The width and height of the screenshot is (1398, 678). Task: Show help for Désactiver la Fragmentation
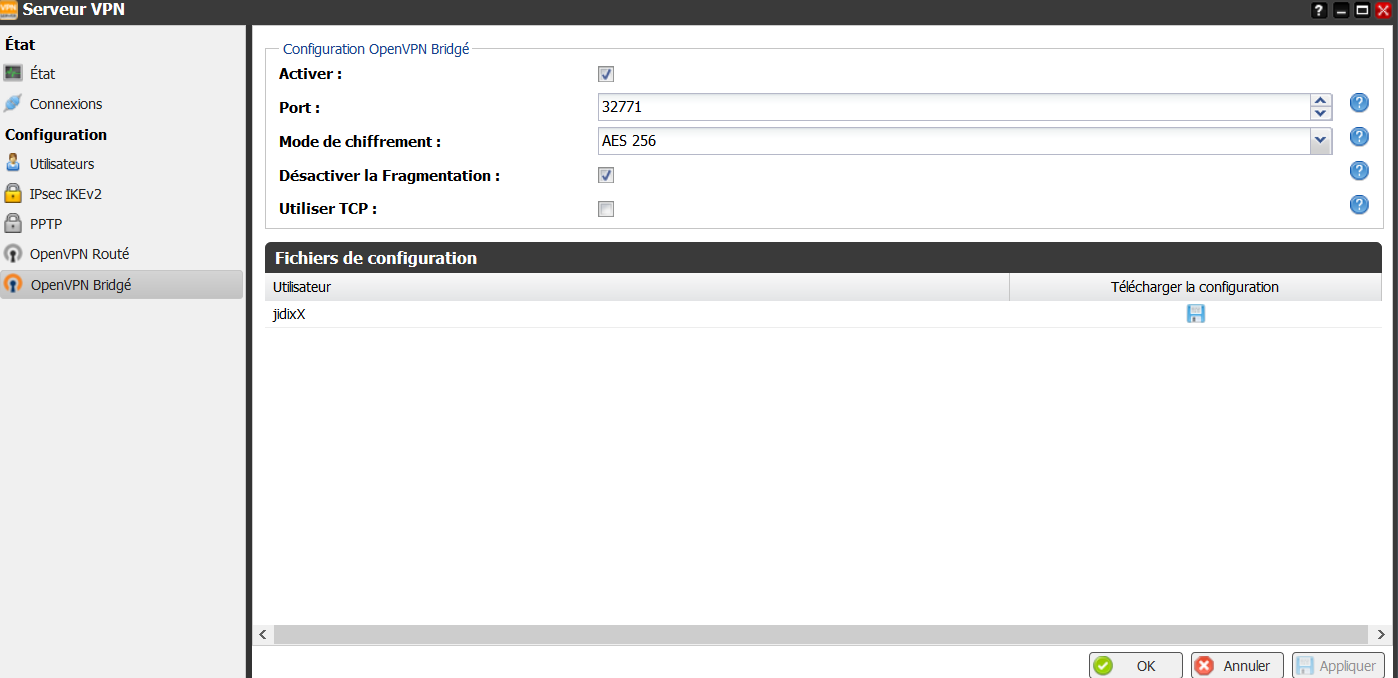(1359, 171)
